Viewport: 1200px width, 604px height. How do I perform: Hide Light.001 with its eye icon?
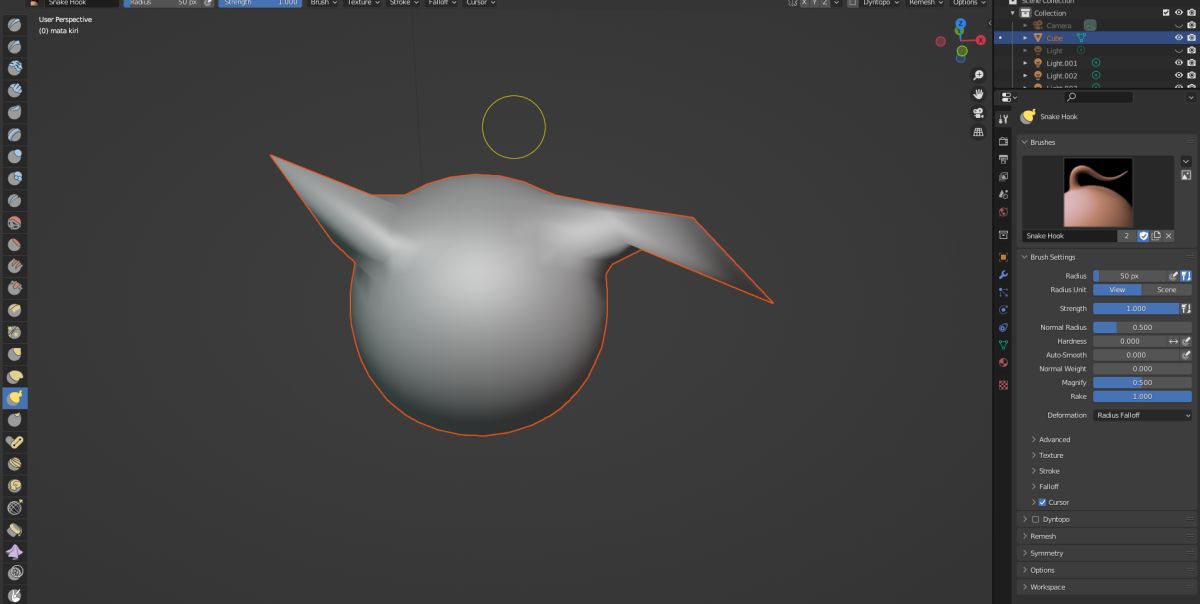coord(1178,62)
